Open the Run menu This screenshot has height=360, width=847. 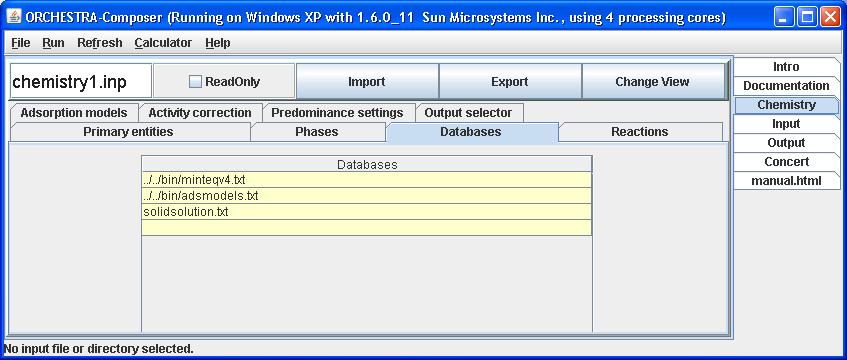53,43
